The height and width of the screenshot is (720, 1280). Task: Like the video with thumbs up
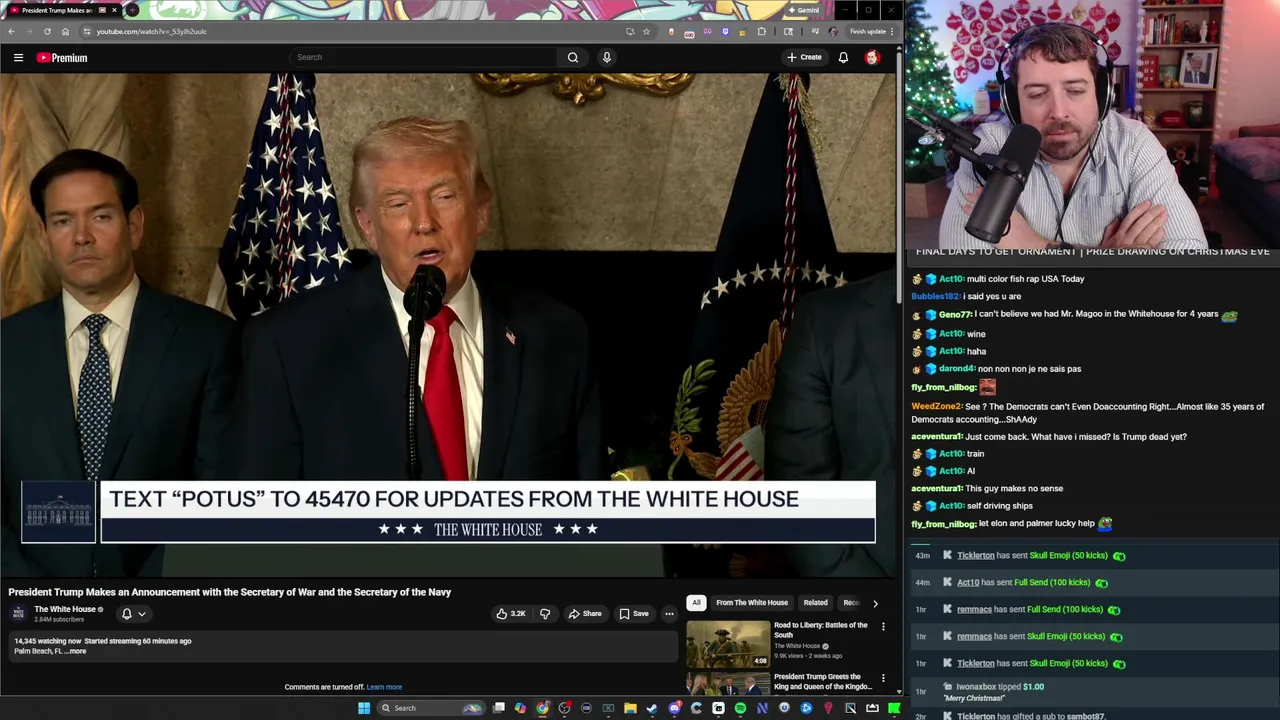tap(511, 614)
